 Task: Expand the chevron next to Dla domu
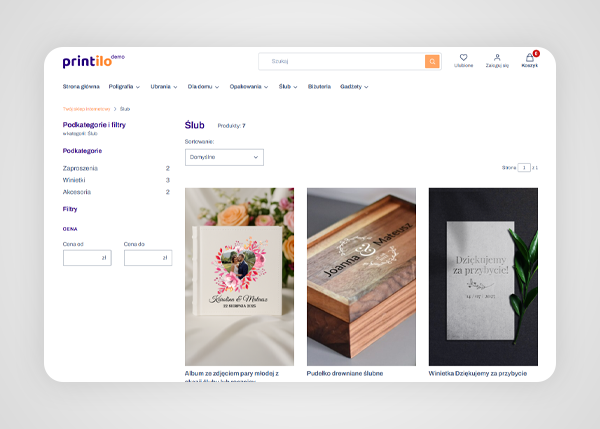tap(217, 87)
